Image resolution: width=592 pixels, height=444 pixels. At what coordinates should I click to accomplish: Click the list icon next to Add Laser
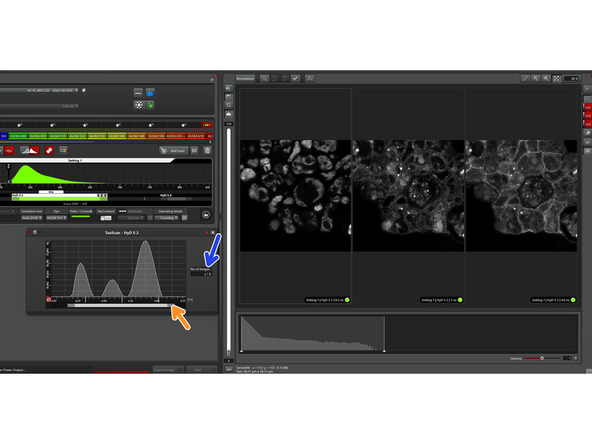194,151
